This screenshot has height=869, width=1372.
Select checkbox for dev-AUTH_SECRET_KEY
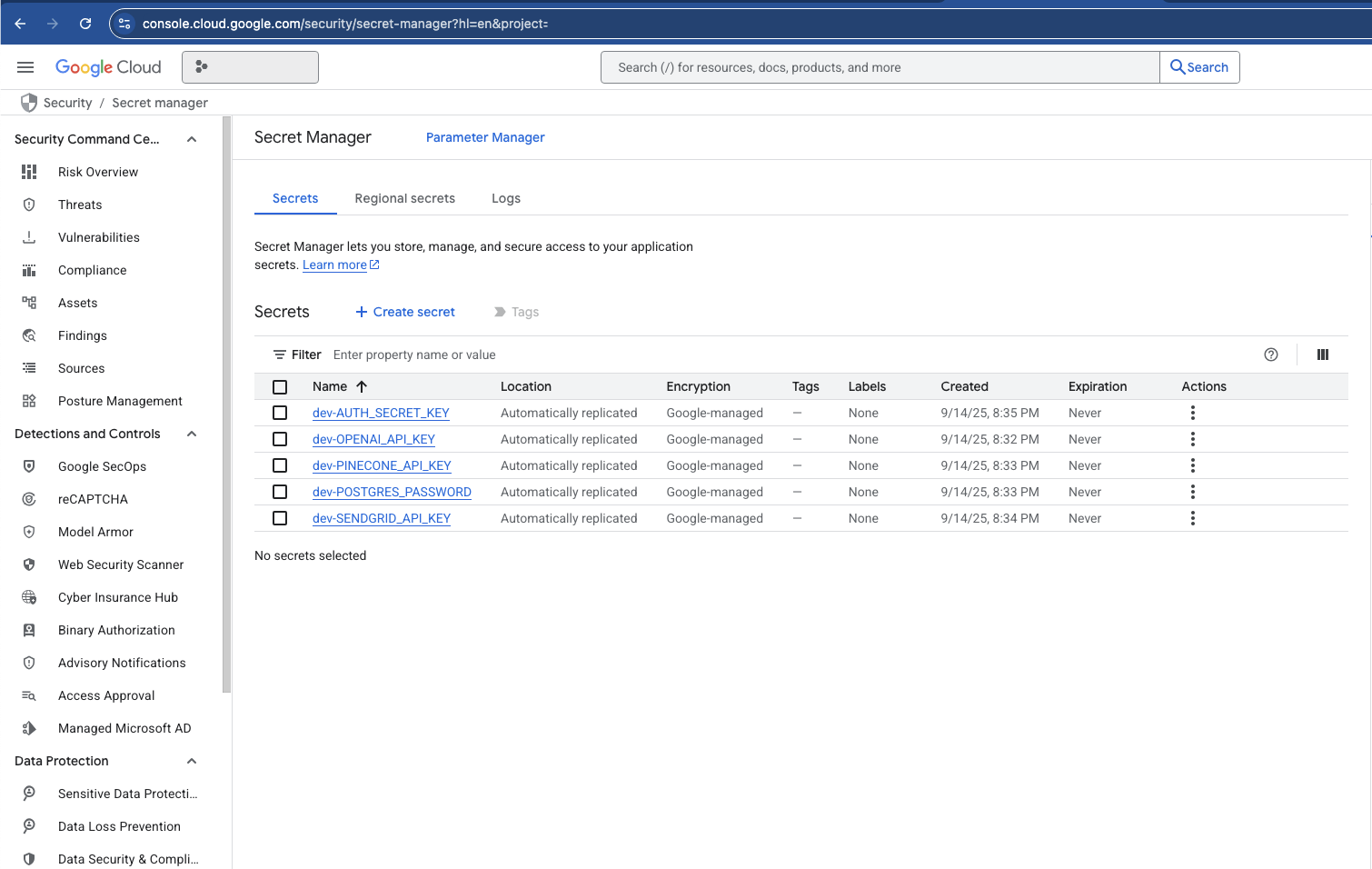click(x=280, y=413)
